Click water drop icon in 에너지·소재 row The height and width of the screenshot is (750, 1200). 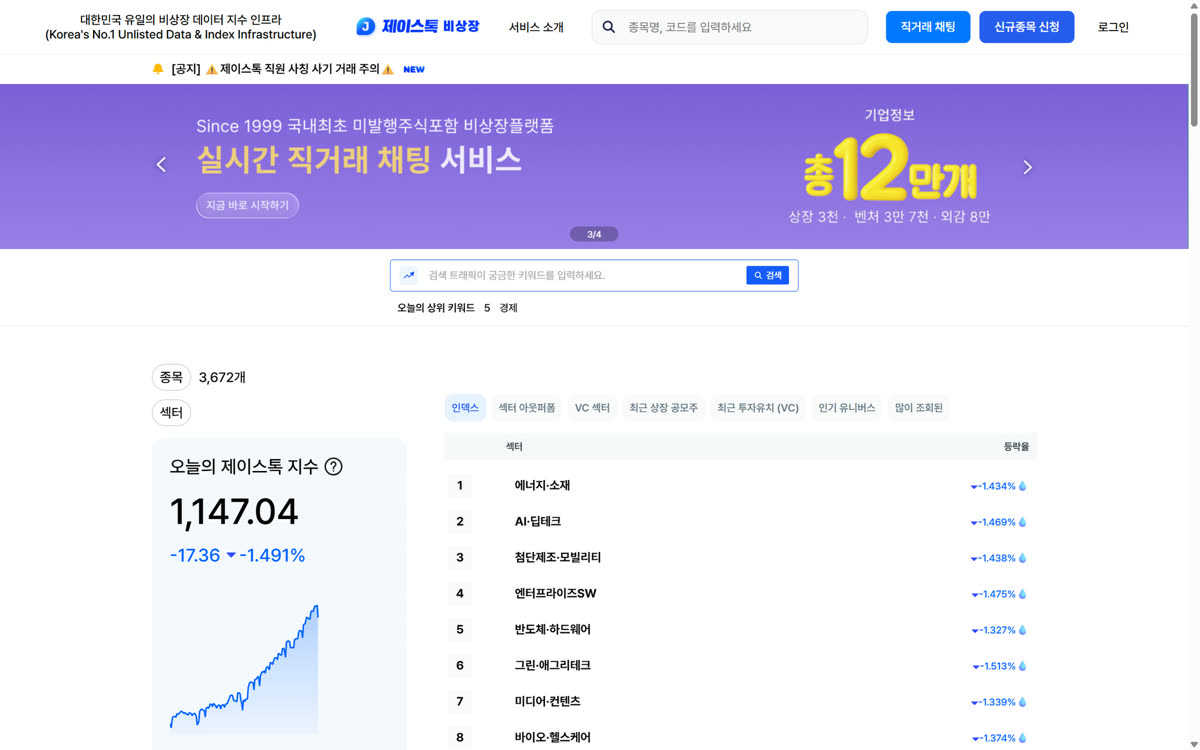pos(1023,486)
